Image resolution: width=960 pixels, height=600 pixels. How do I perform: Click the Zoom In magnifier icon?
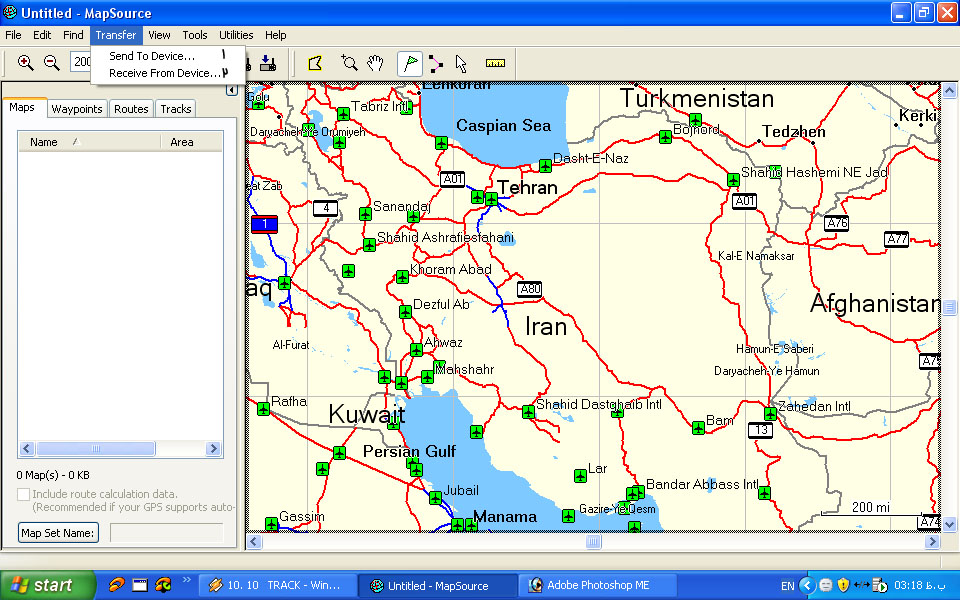[26, 63]
